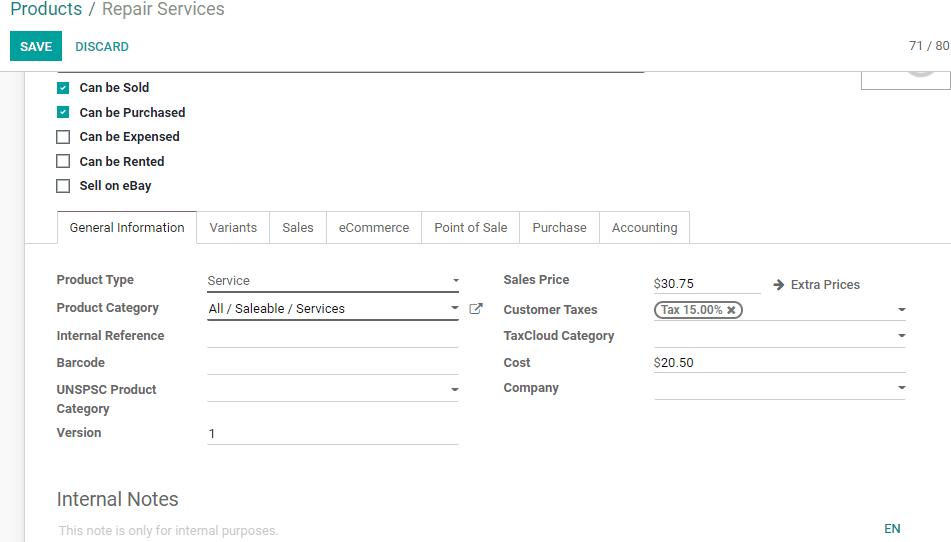Discard the changes
951x542 pixels.
(102, 47)
